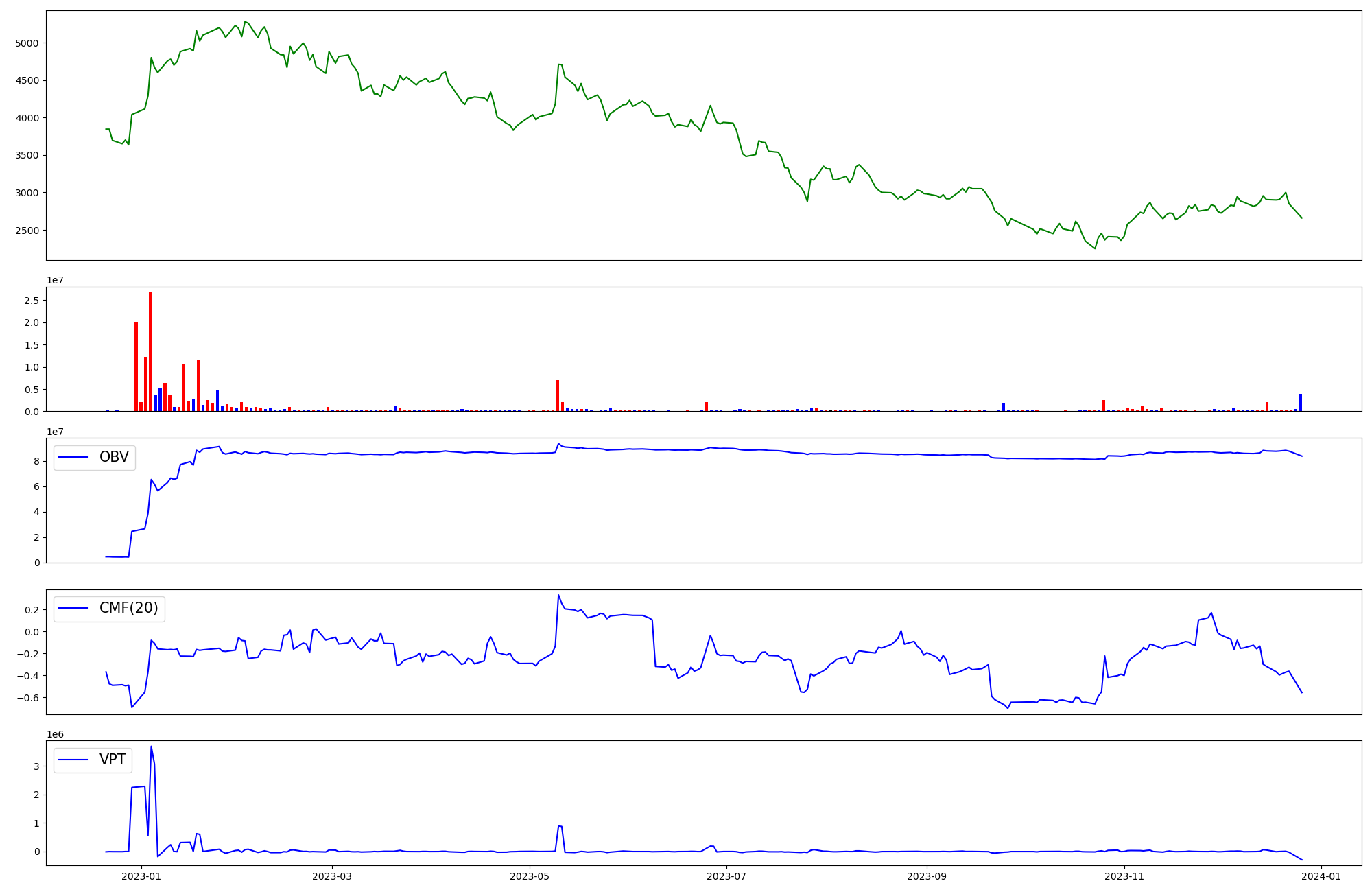Select the 2023-03 x-axis date label
Image resolution: width=1372 pixels, height=892 pixels.
click(332, 876)
